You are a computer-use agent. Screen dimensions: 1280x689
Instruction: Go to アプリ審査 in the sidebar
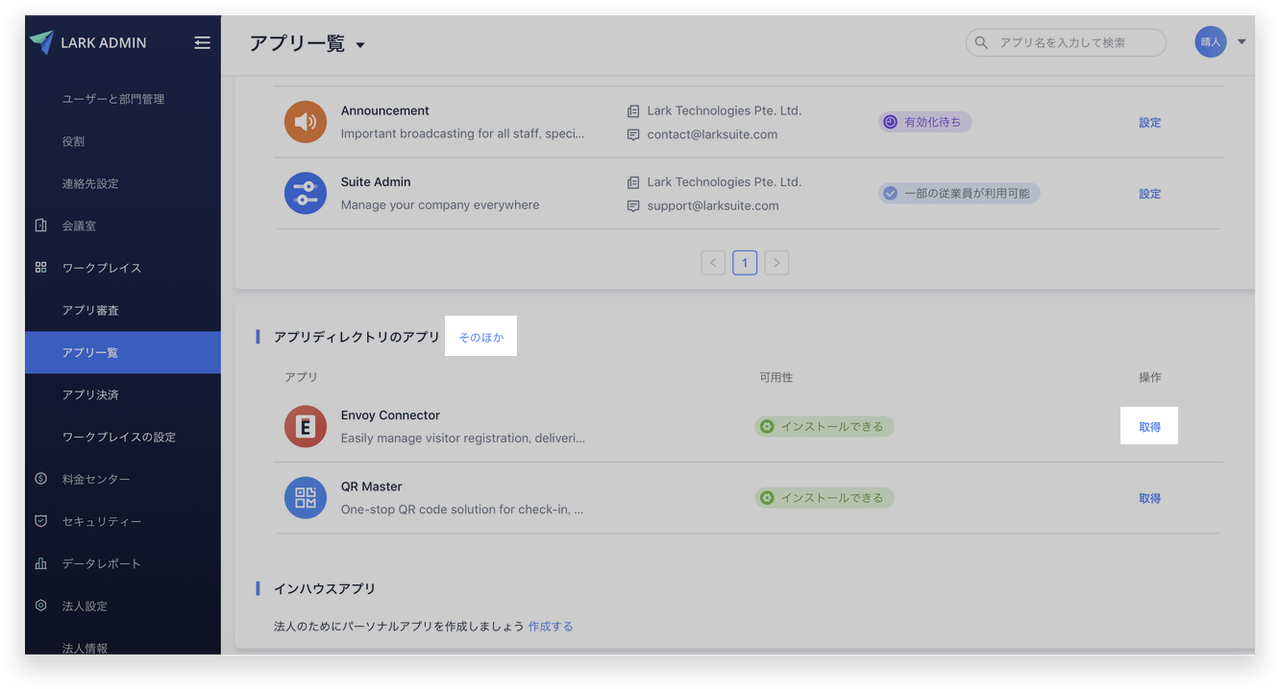pyautogui.click(x=90, y=310)
